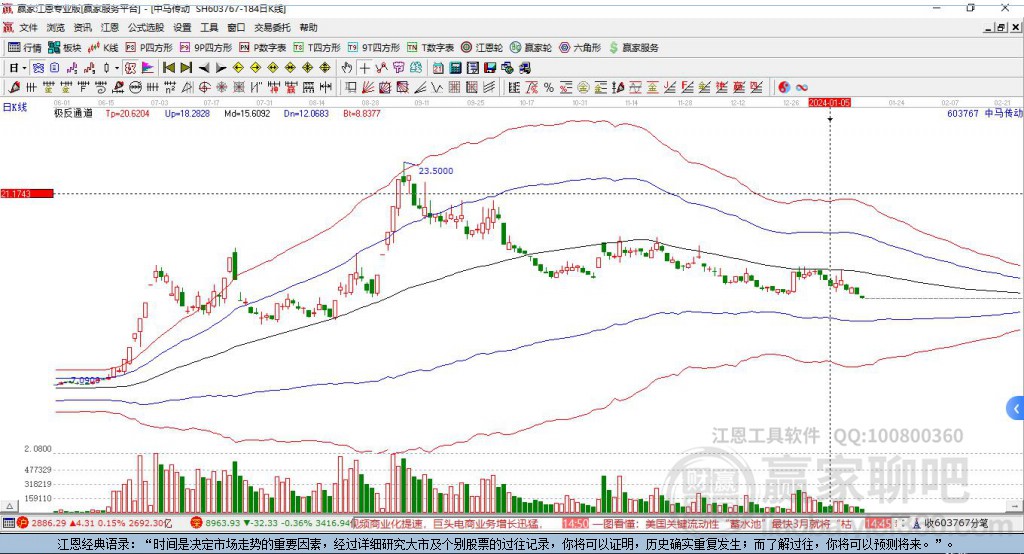The image size is (1024, 554).
Task: Click stock code 603767 中马传动
Action: click(x=985, y=113)
